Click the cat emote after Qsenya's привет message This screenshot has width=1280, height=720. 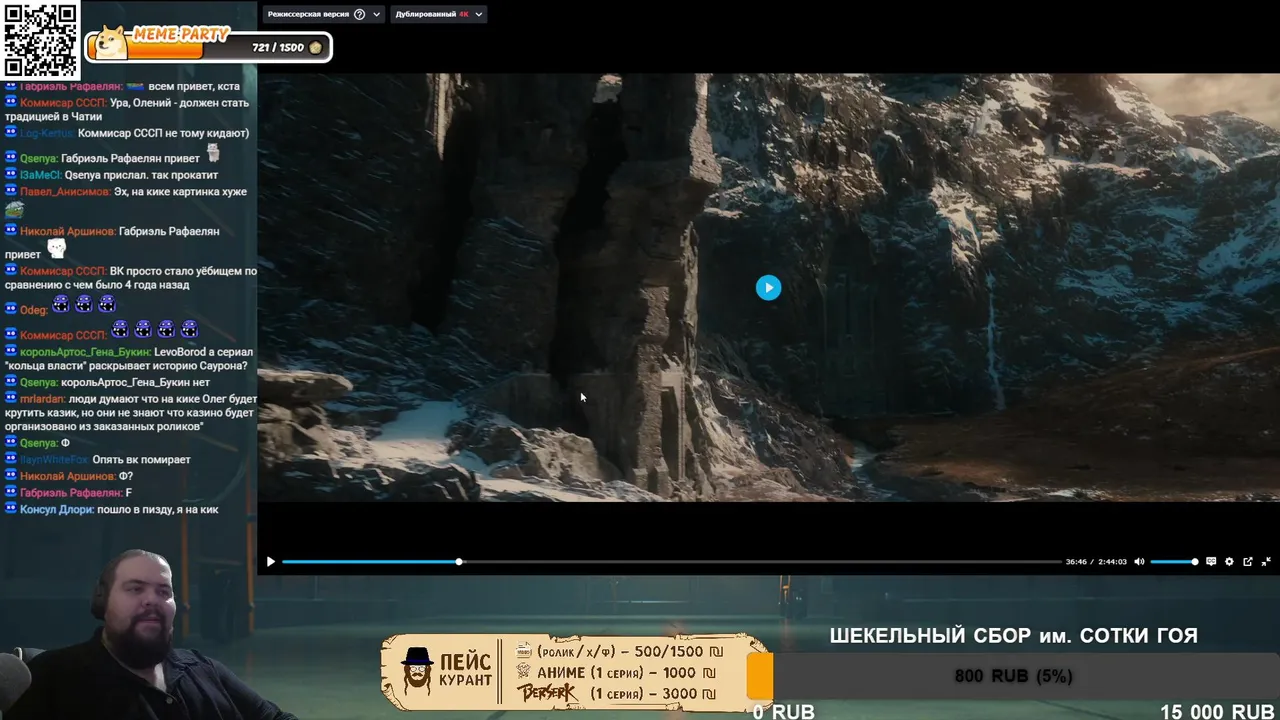pos(212,153)
